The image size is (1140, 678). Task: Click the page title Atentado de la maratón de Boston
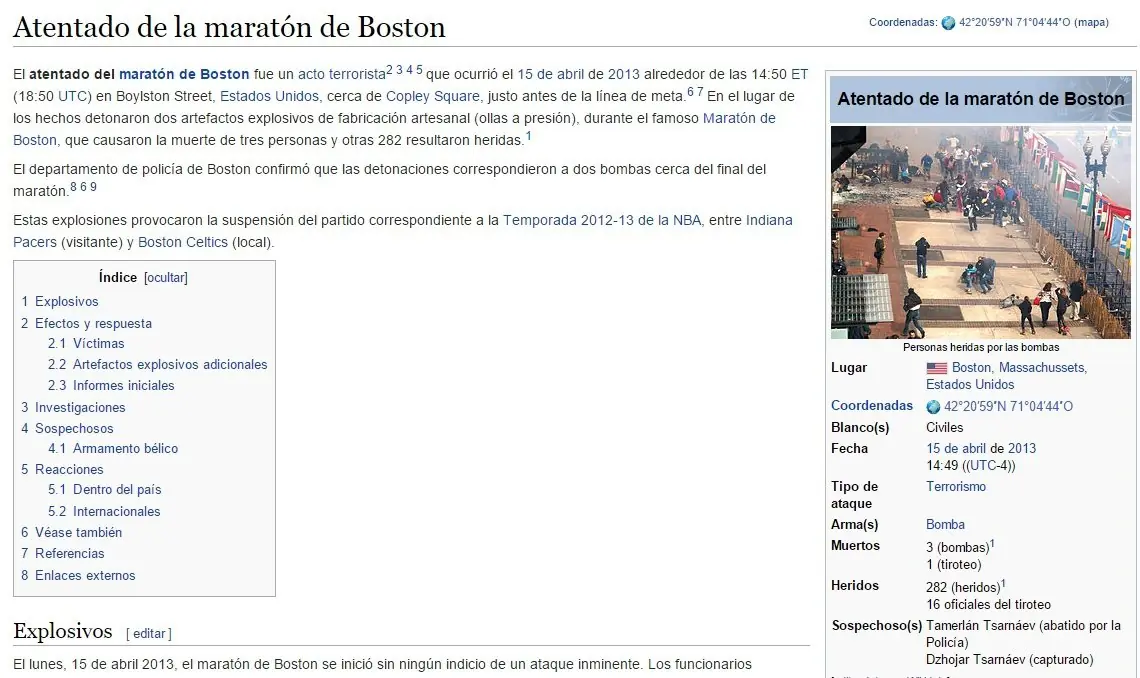pyautogui.click(x=229, y=27)
